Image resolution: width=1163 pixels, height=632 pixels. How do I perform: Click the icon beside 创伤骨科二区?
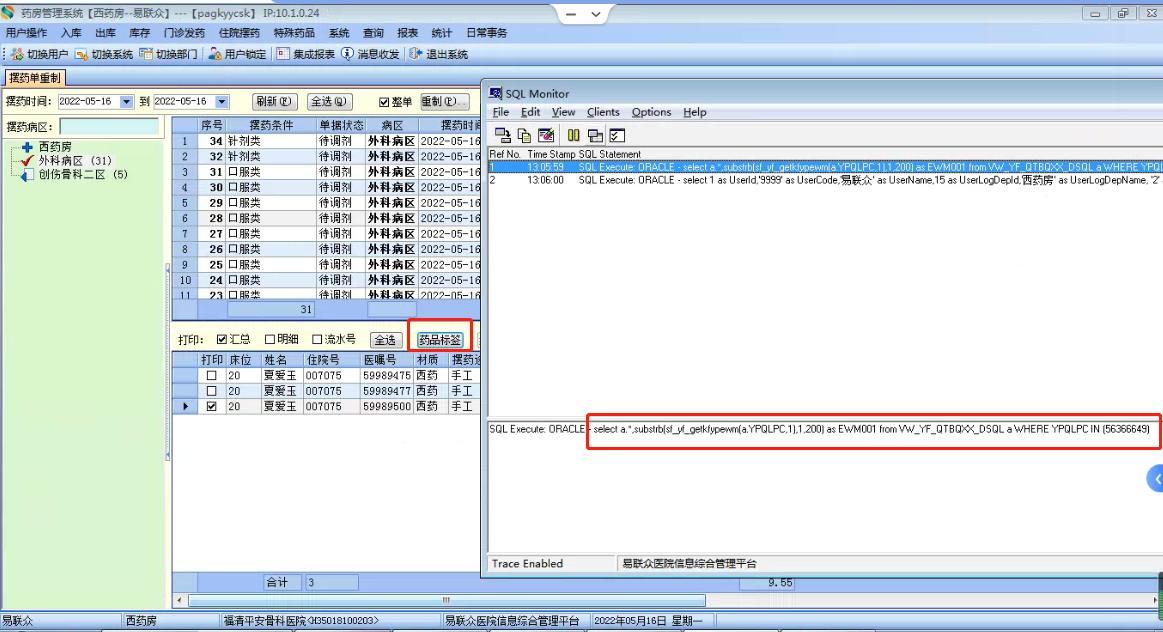click(27, 175)
